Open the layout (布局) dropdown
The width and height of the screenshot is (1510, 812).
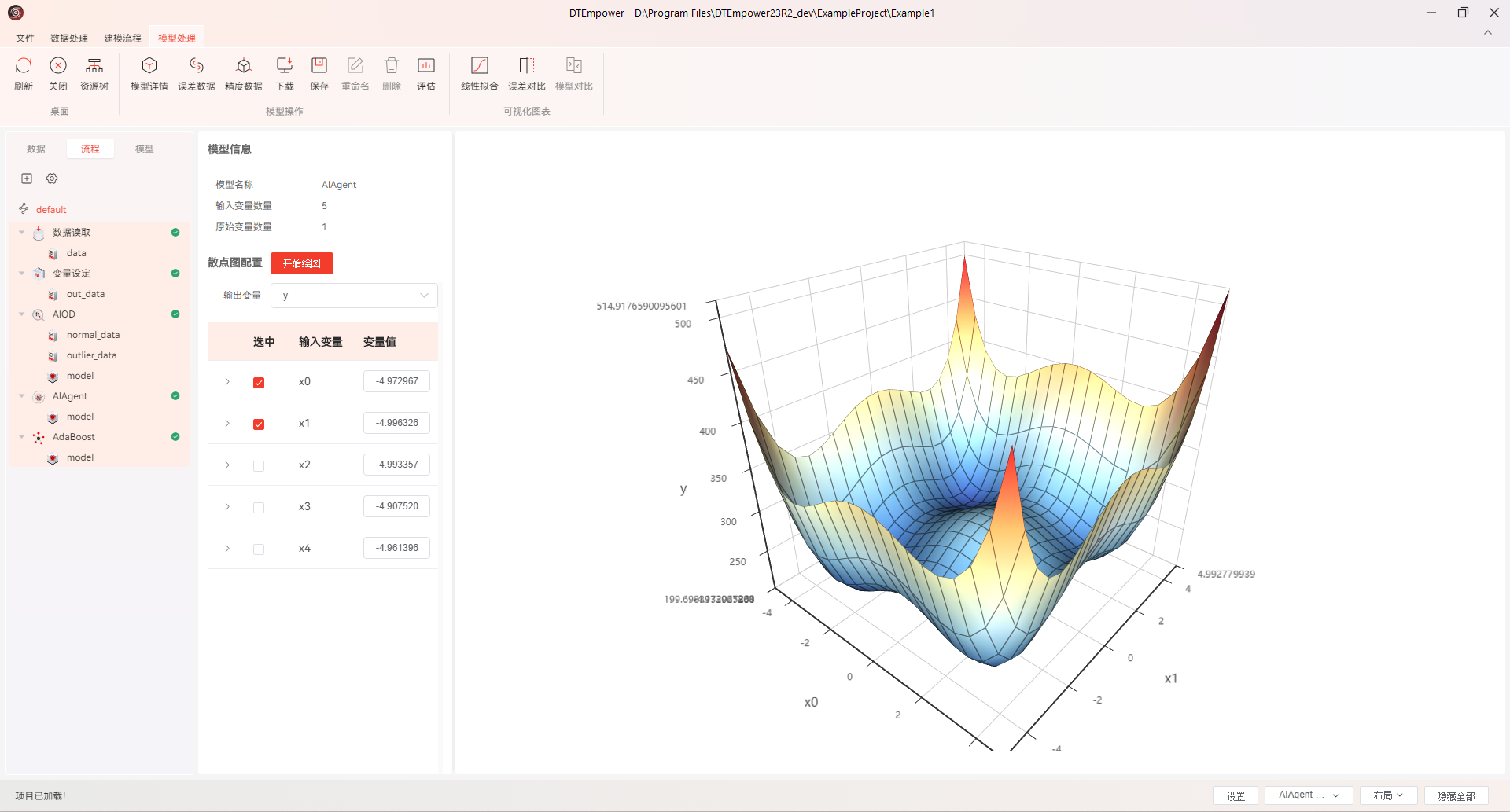[x=1388, y=795]
